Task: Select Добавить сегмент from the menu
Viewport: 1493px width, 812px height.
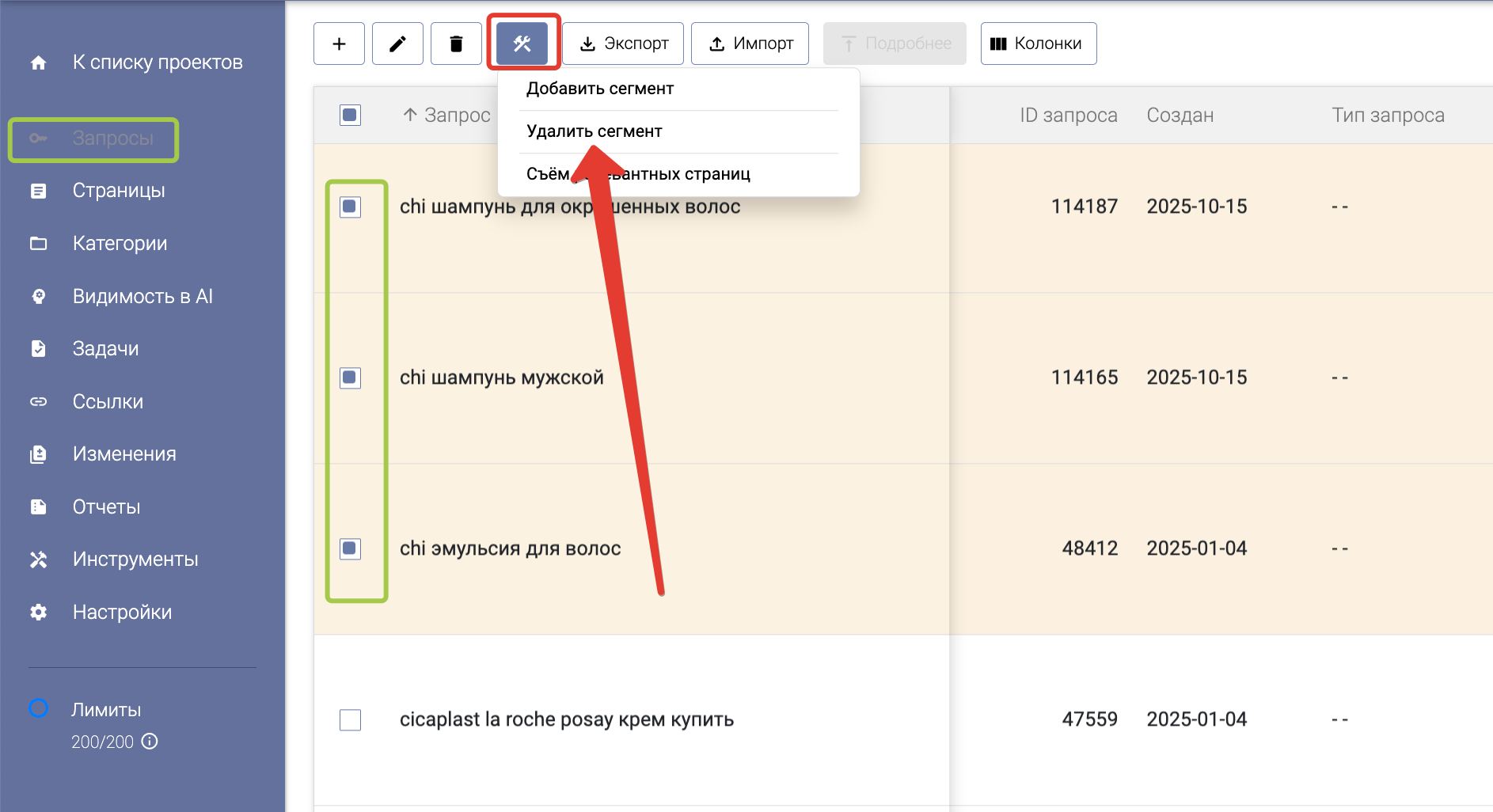Action: point(600,89)
